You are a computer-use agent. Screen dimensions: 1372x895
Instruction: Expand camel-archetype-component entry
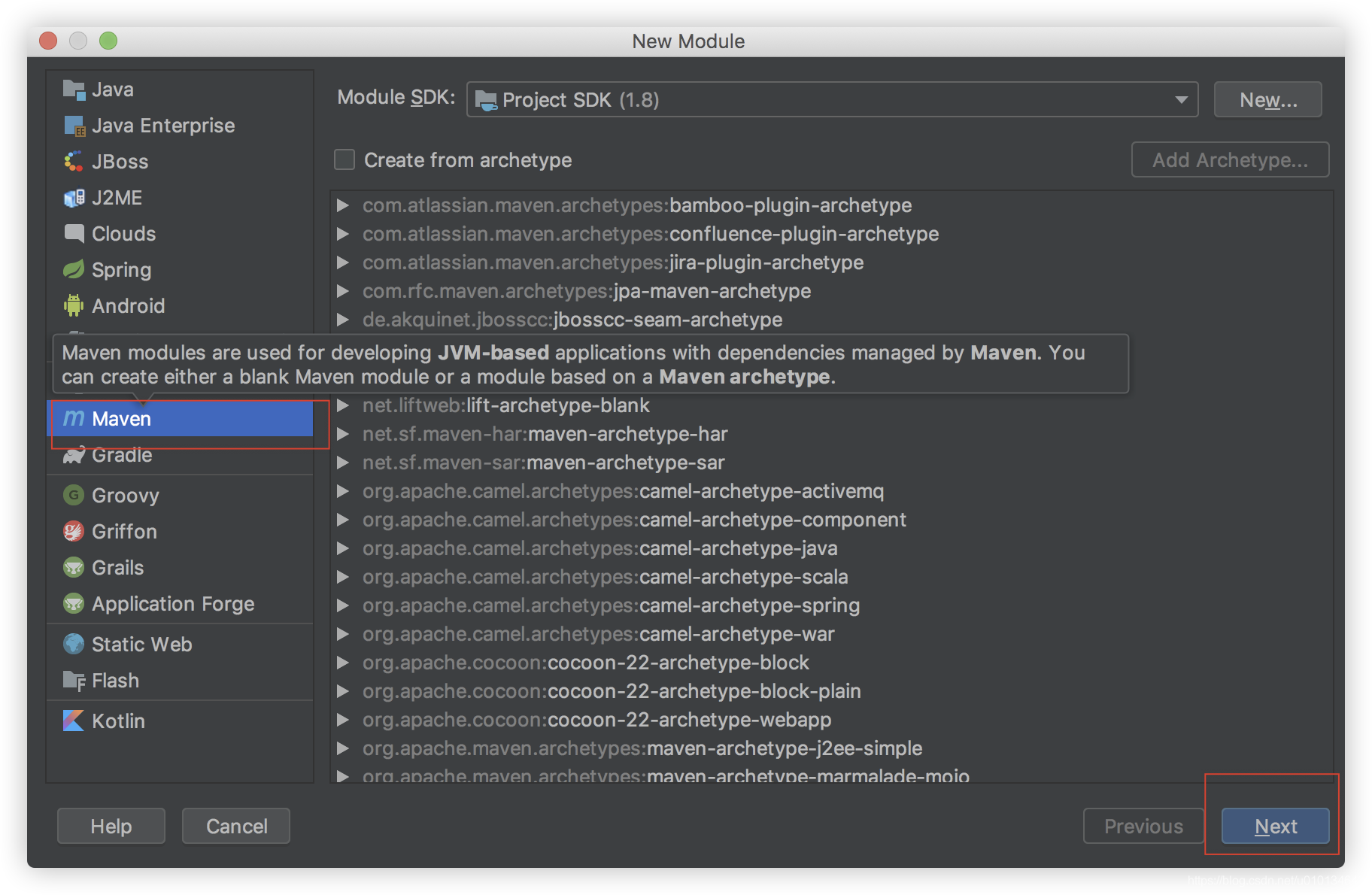(x=343, y=520)
